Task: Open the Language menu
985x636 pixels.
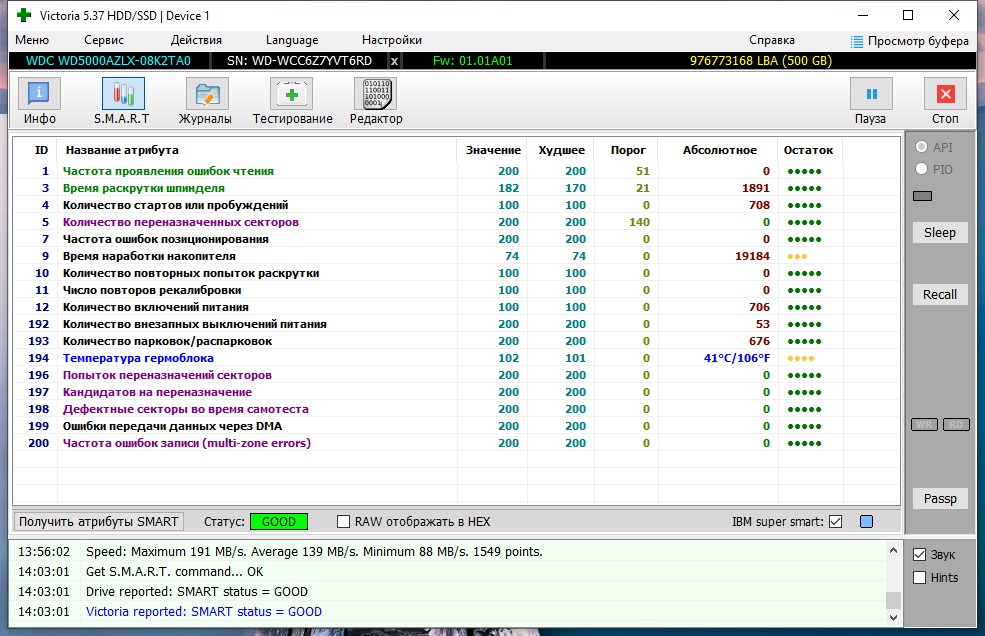Action: pos(292,40)
